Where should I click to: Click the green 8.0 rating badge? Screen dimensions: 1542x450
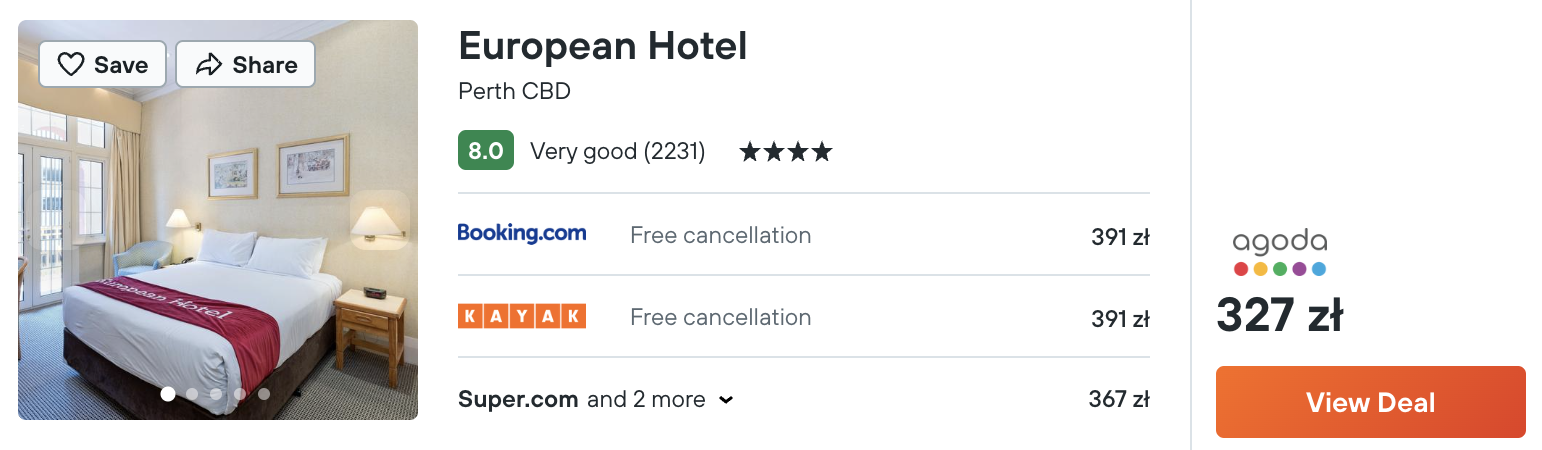pyautogui.click(x=486, y=151)
